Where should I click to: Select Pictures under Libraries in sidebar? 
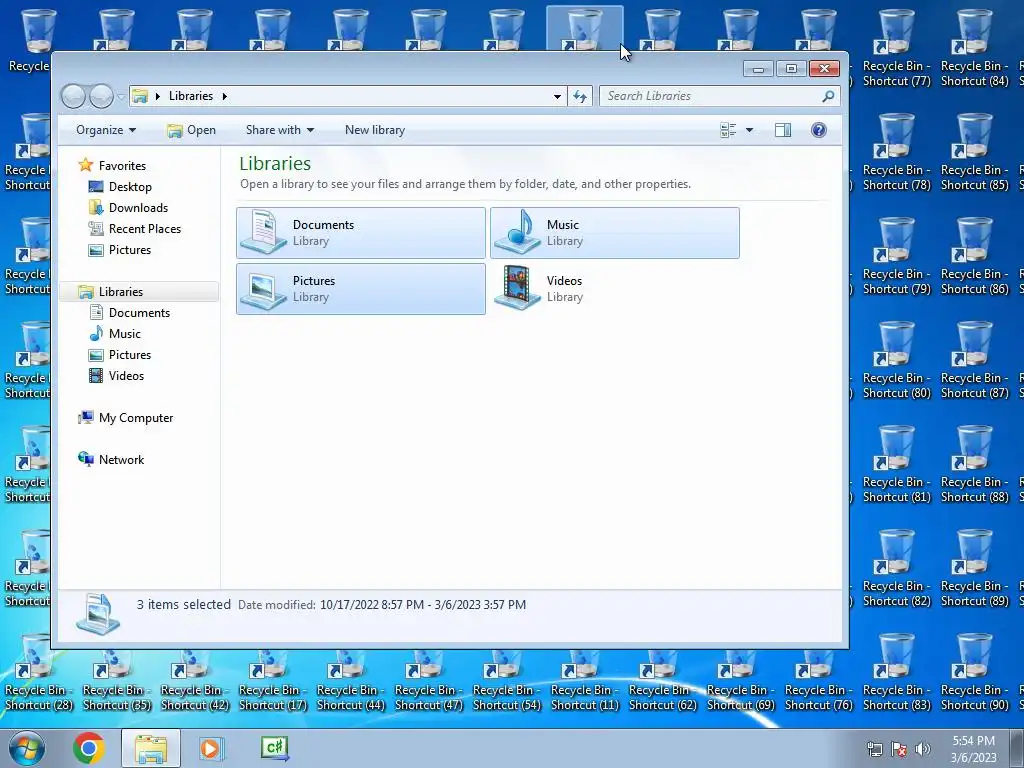130,355
